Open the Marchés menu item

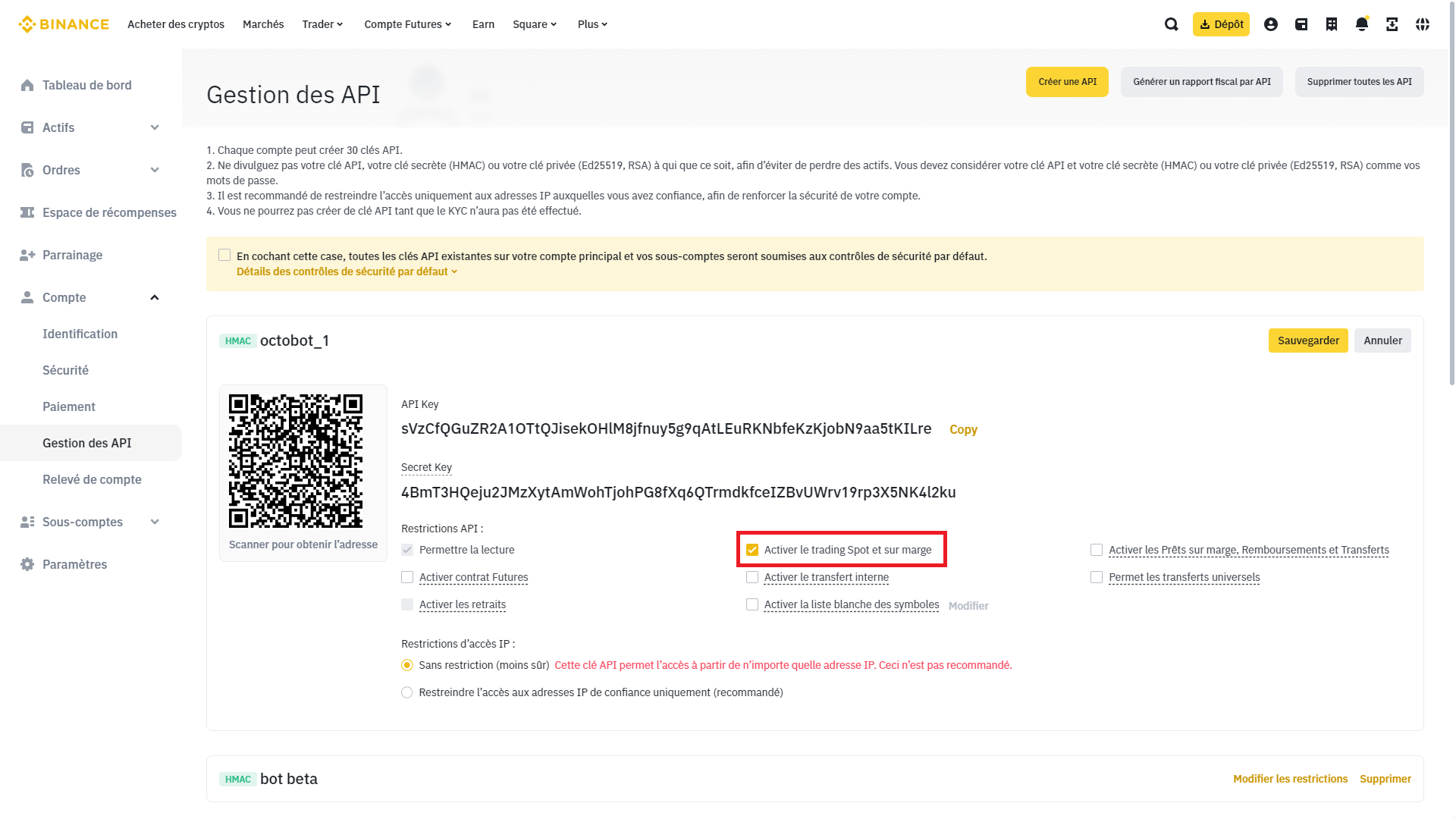(263, 24)
